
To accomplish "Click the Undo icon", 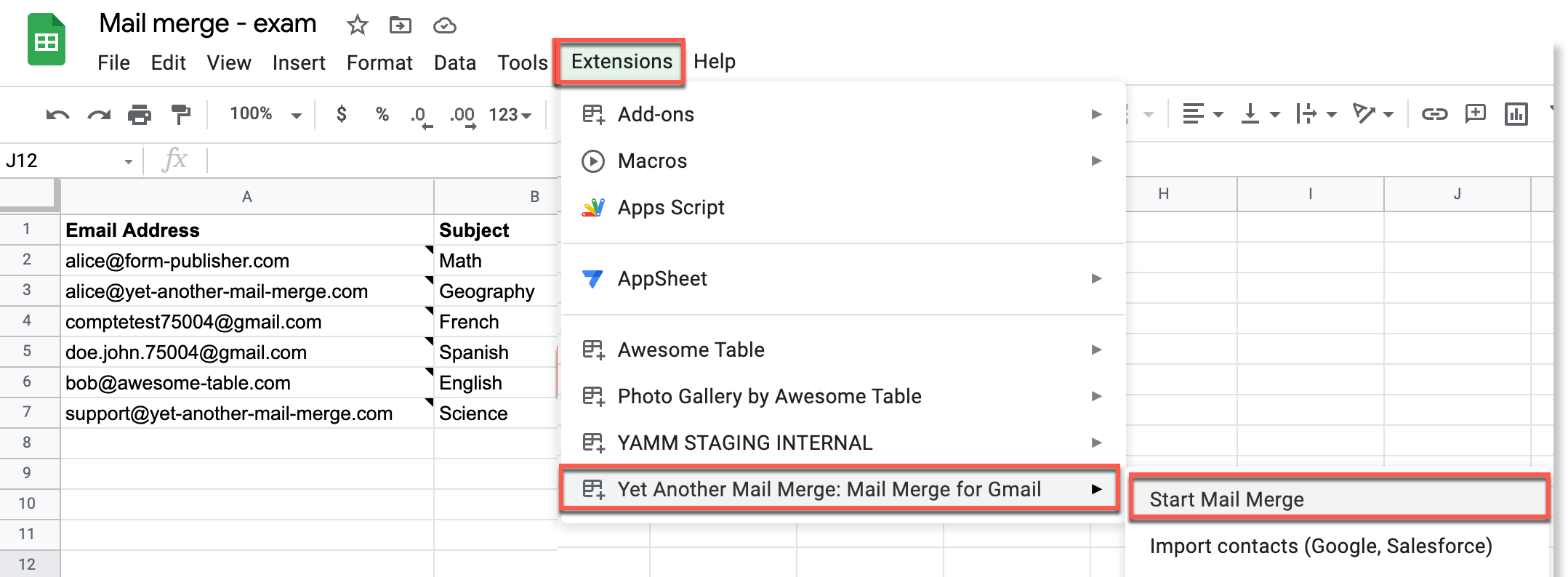I will coord(57,115).
